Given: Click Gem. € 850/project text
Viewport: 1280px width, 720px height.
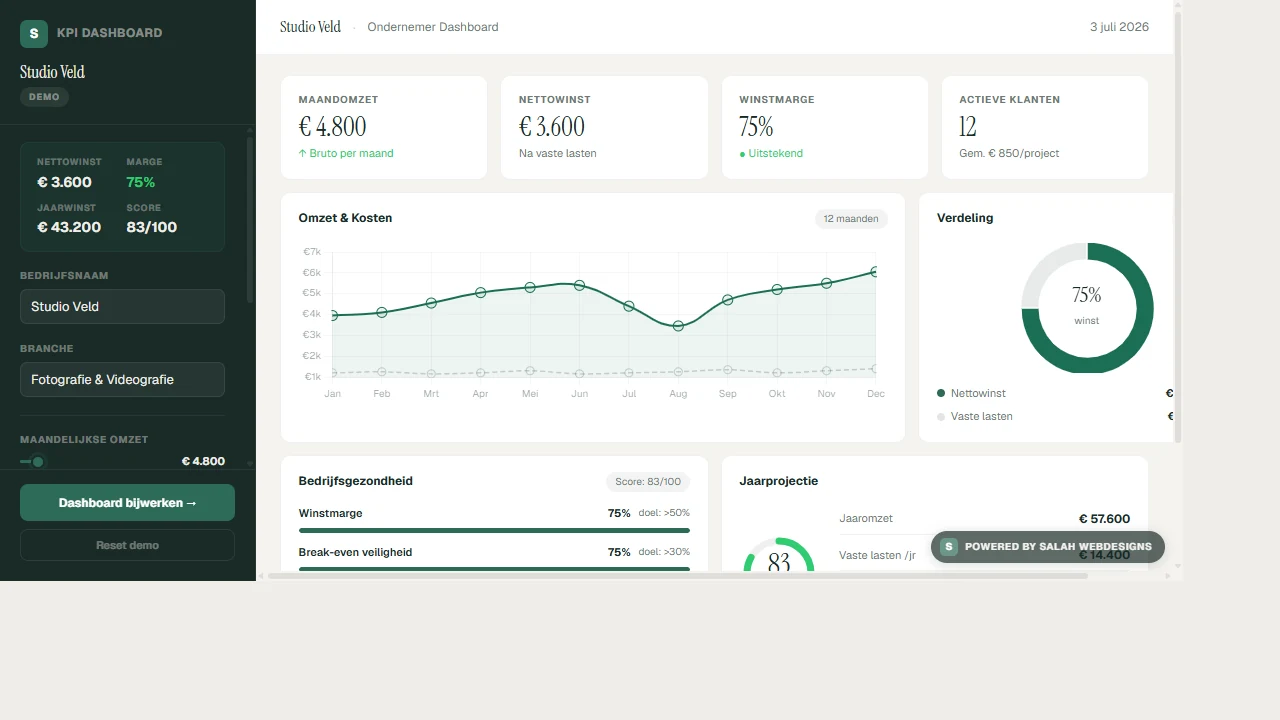Looking at the screenshot, I should 1009,153.
